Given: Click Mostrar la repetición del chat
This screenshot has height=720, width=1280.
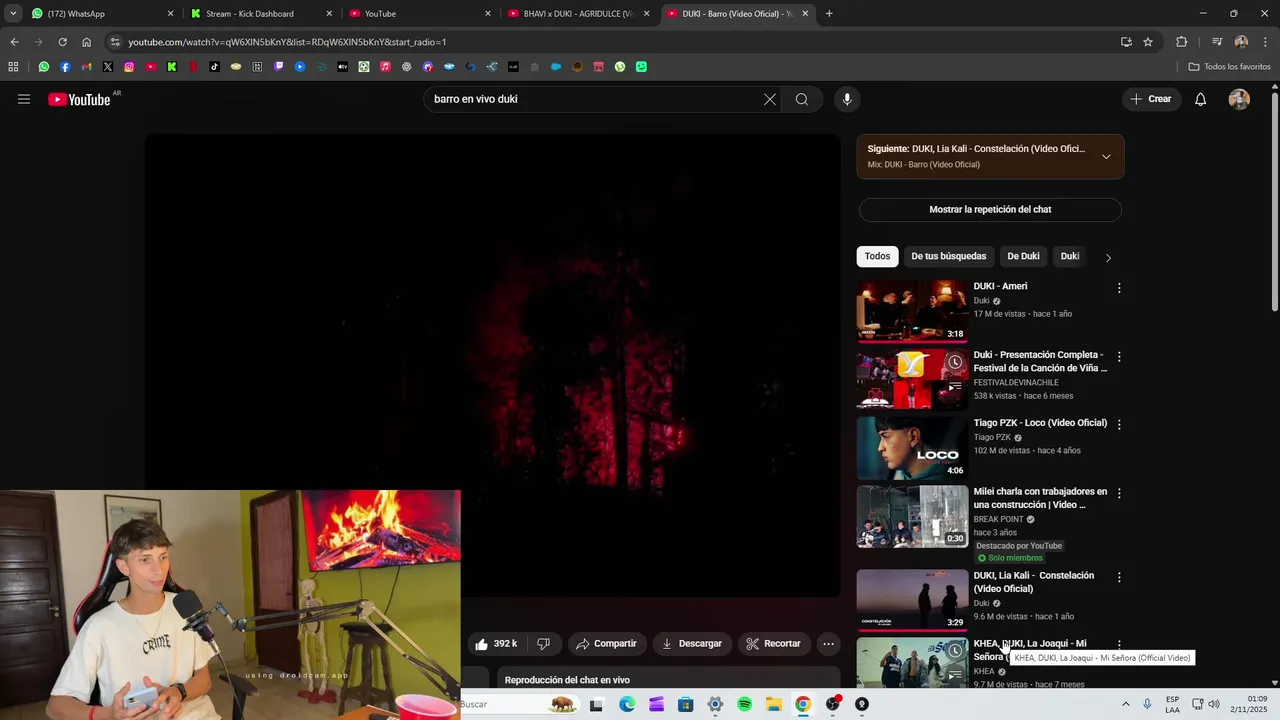Looking at the screenshot, I should 990,209.
